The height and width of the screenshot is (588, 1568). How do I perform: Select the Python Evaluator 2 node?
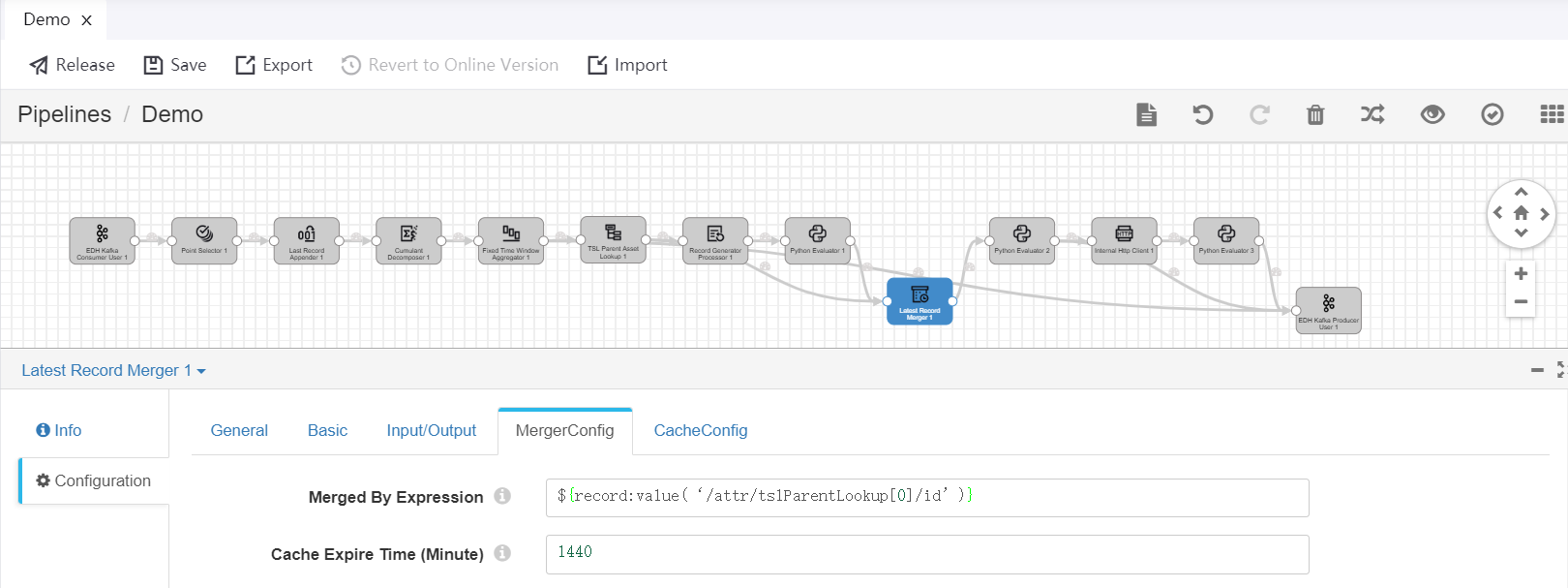(1021, 240)
